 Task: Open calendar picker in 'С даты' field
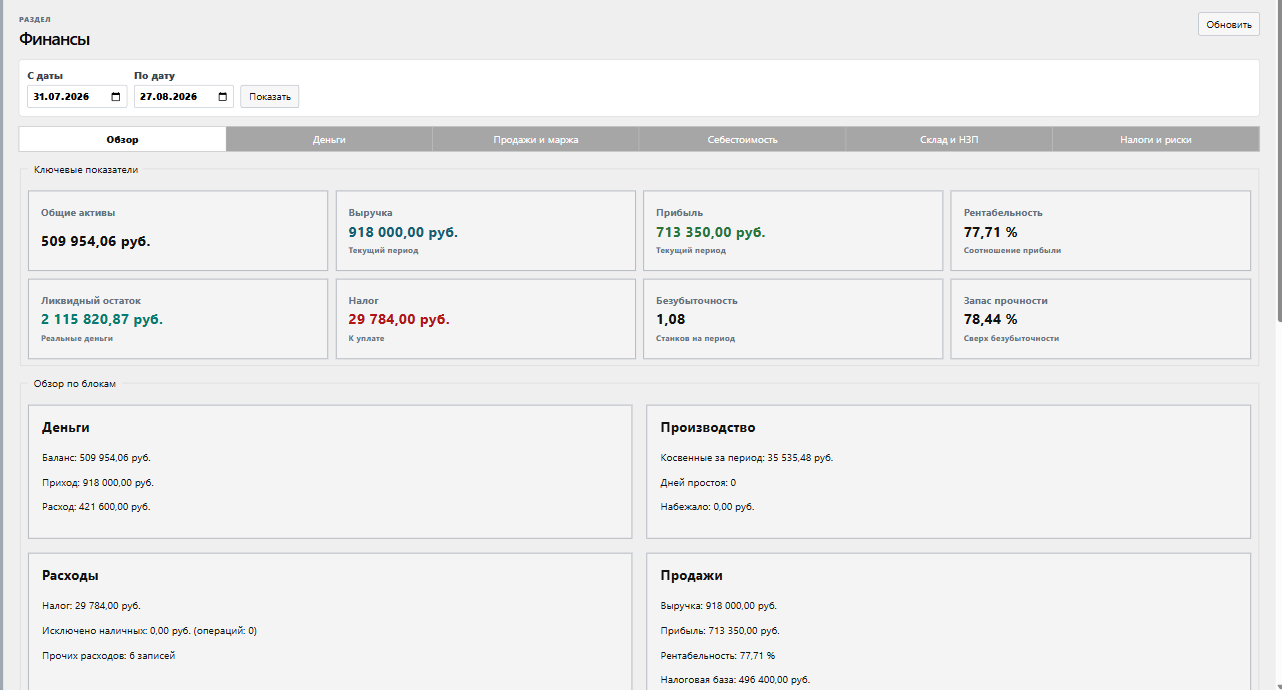(116, 97)
